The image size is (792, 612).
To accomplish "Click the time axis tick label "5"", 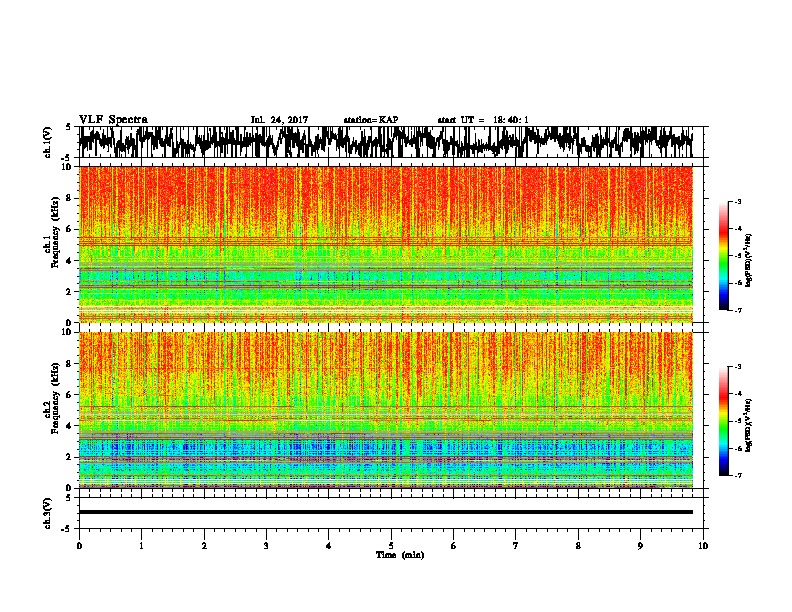I will point(391,546).
